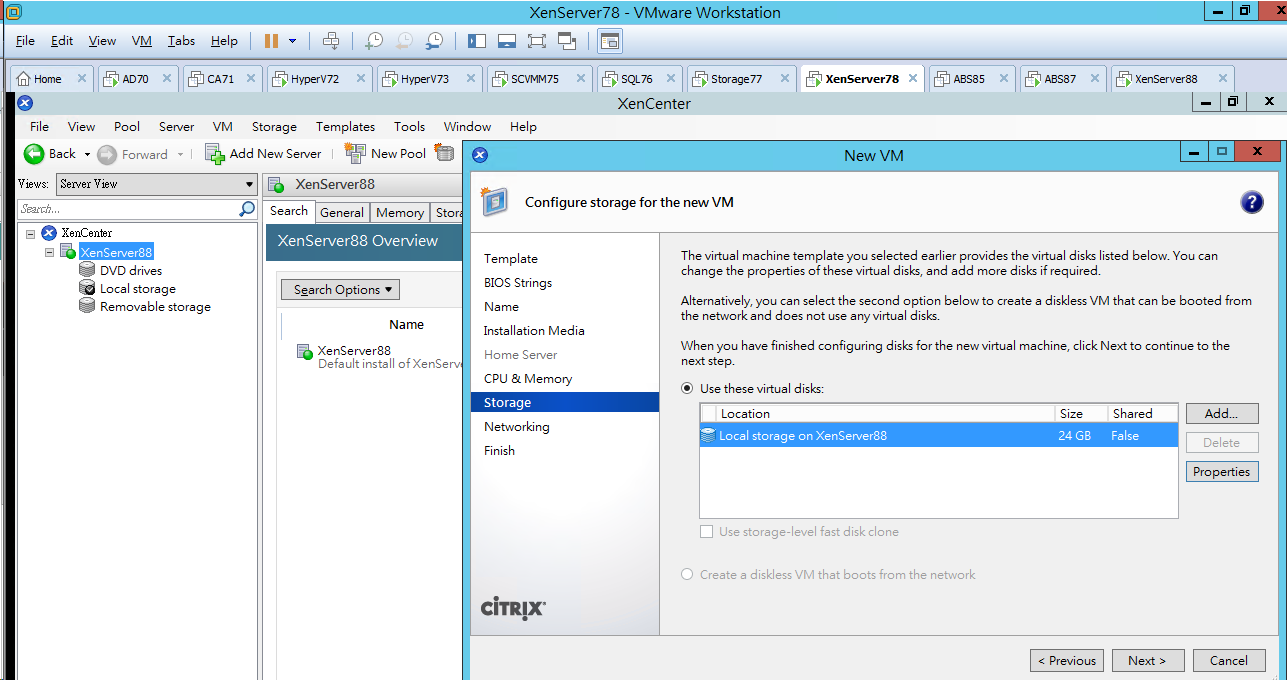Click Next in the wizard
This screenshot has width=1287, height=680.
1147,660
